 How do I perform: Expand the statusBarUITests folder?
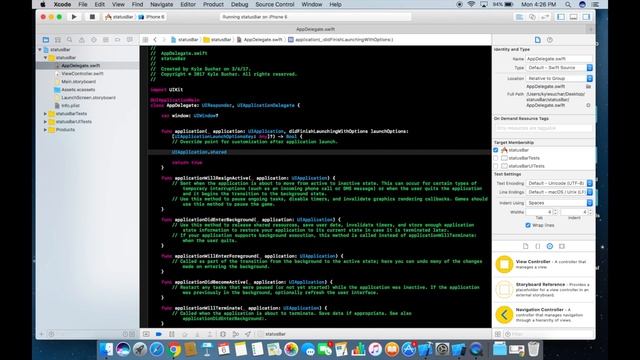(45, 122)
